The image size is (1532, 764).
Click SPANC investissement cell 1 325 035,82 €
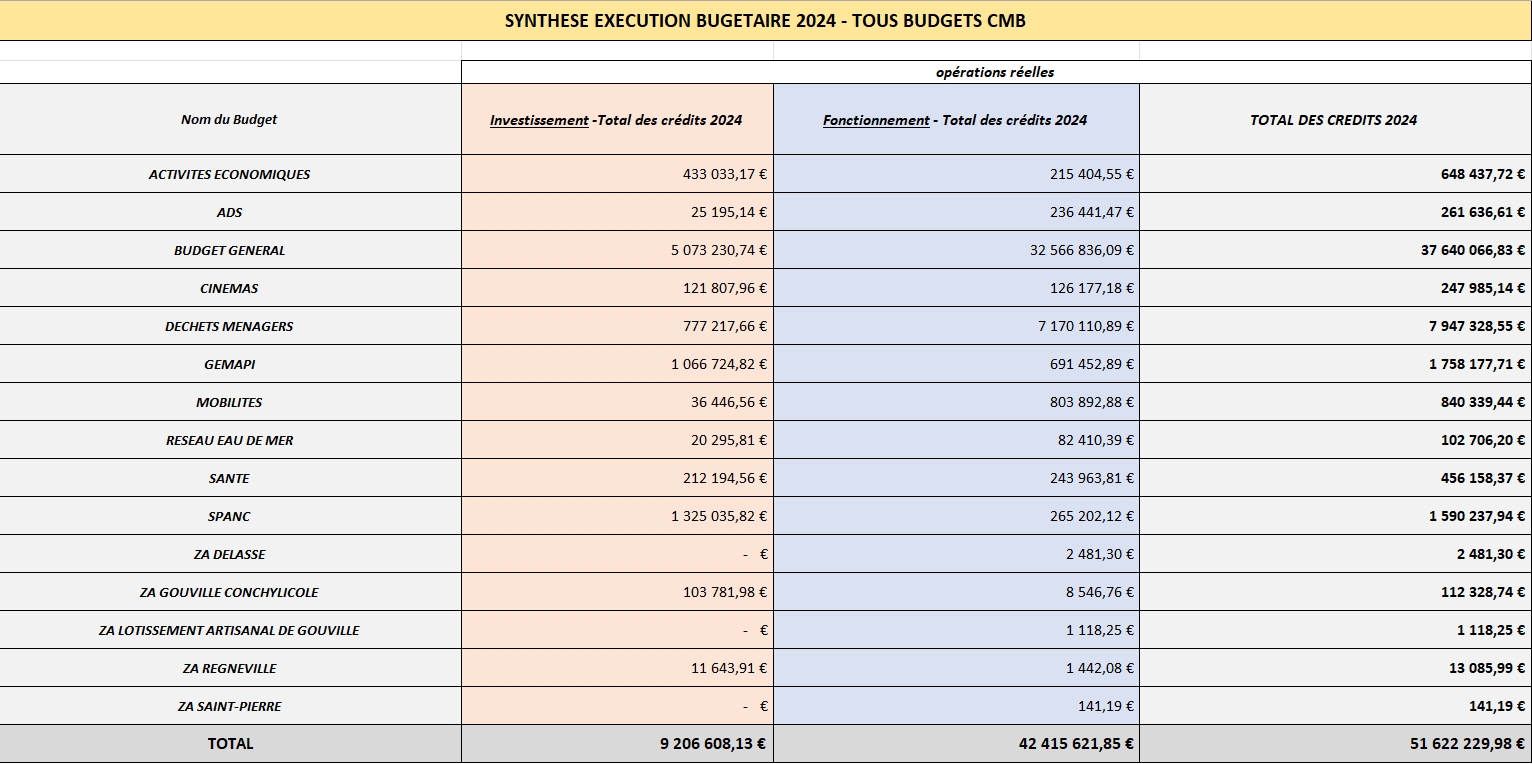[718, 516]
